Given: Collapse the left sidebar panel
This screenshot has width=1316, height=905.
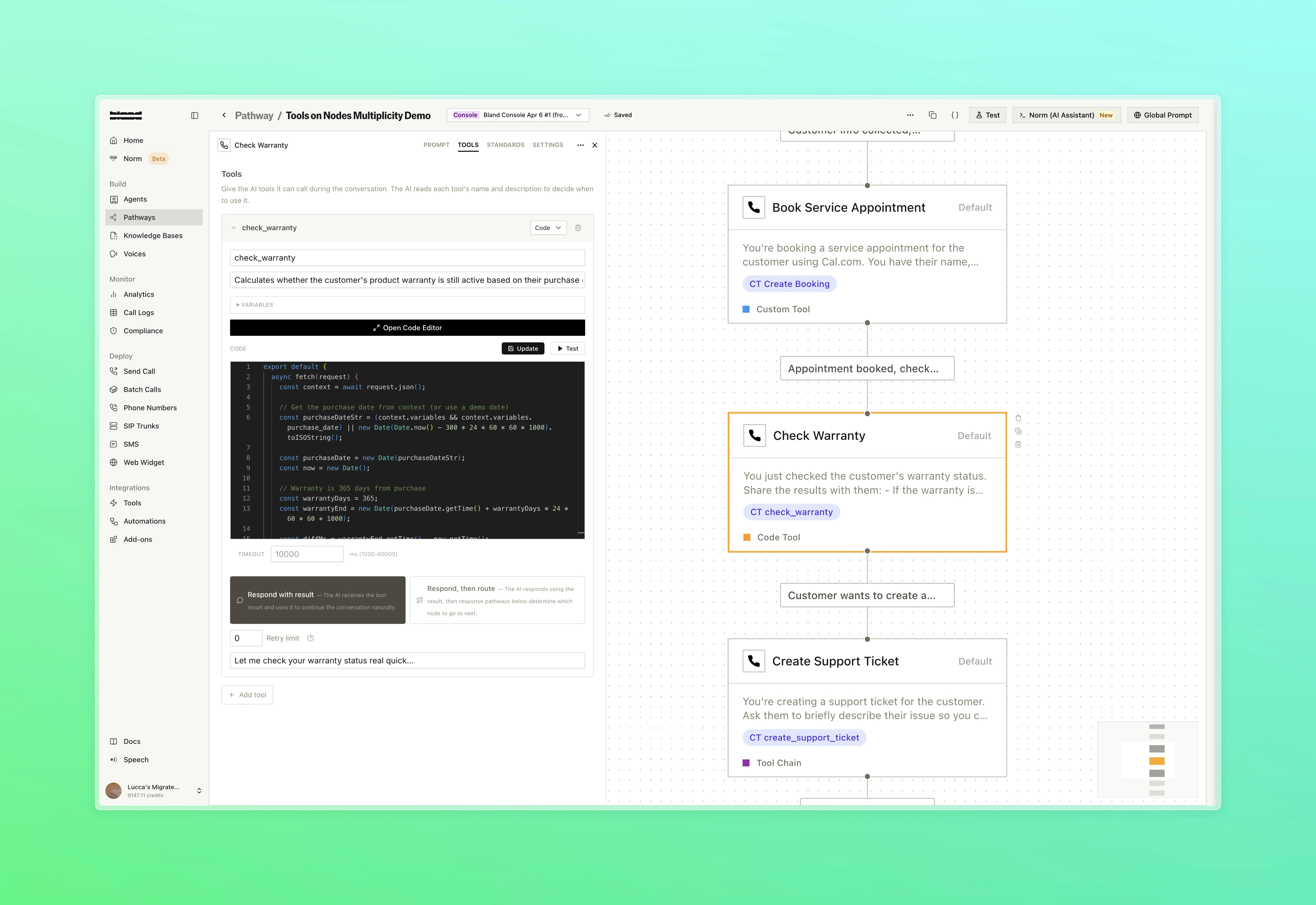Looking at the screenshot, I should click(195, 115).
